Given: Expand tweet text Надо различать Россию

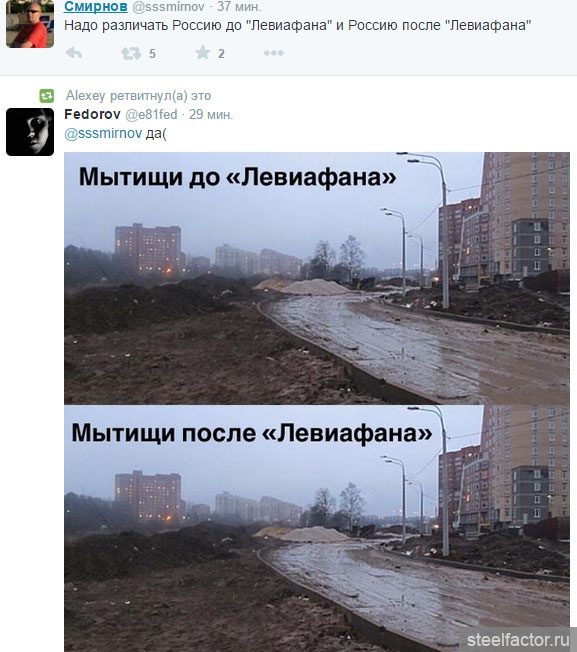Looking at the screenshot, I should (298, 25).
